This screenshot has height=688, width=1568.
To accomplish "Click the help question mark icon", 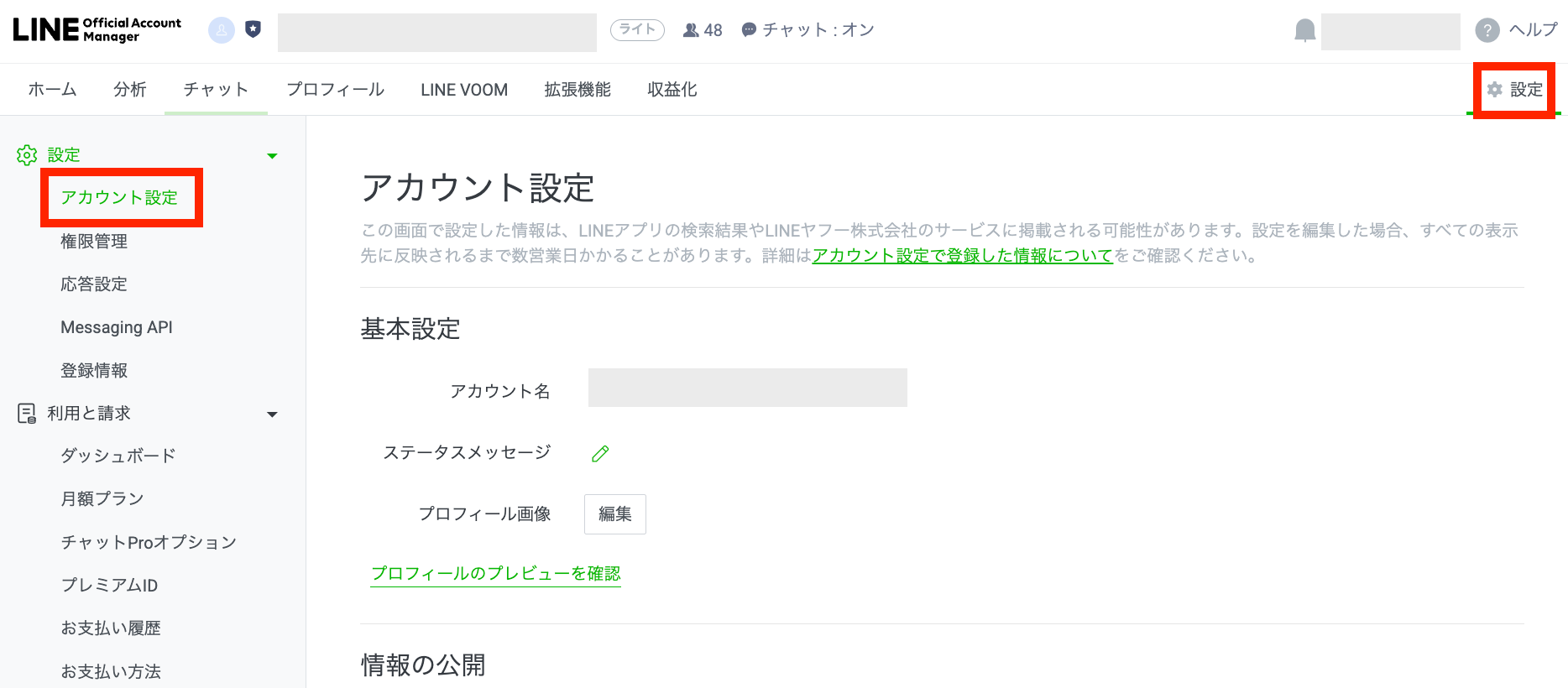I will (1487, 31).
